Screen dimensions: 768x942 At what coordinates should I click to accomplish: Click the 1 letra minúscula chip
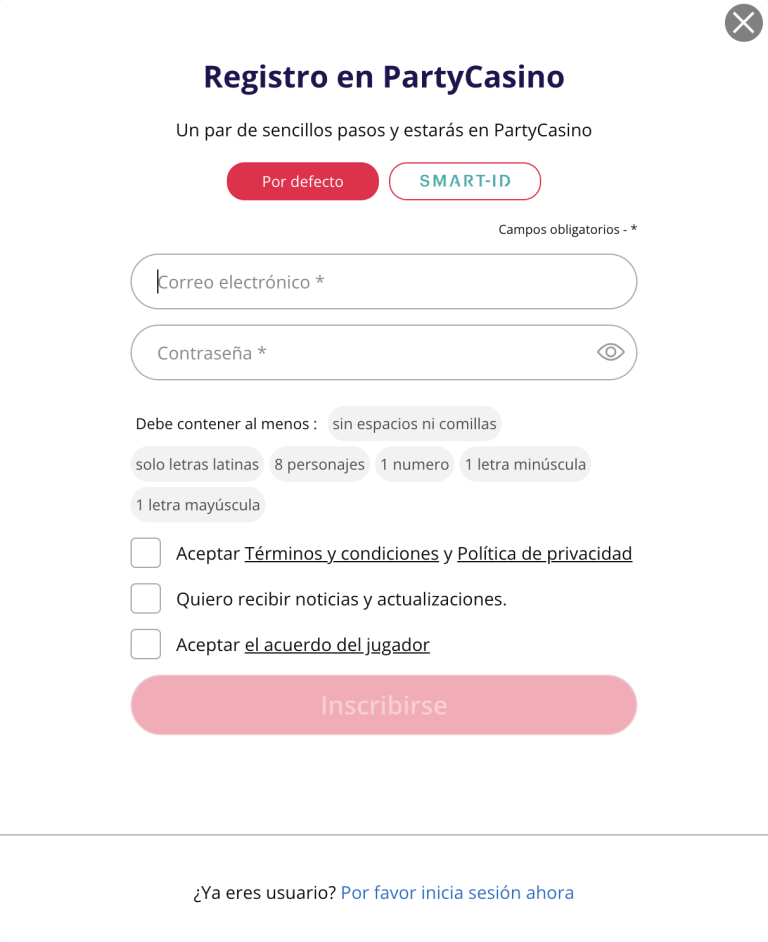pyautogui.click(x=525, y=464)
